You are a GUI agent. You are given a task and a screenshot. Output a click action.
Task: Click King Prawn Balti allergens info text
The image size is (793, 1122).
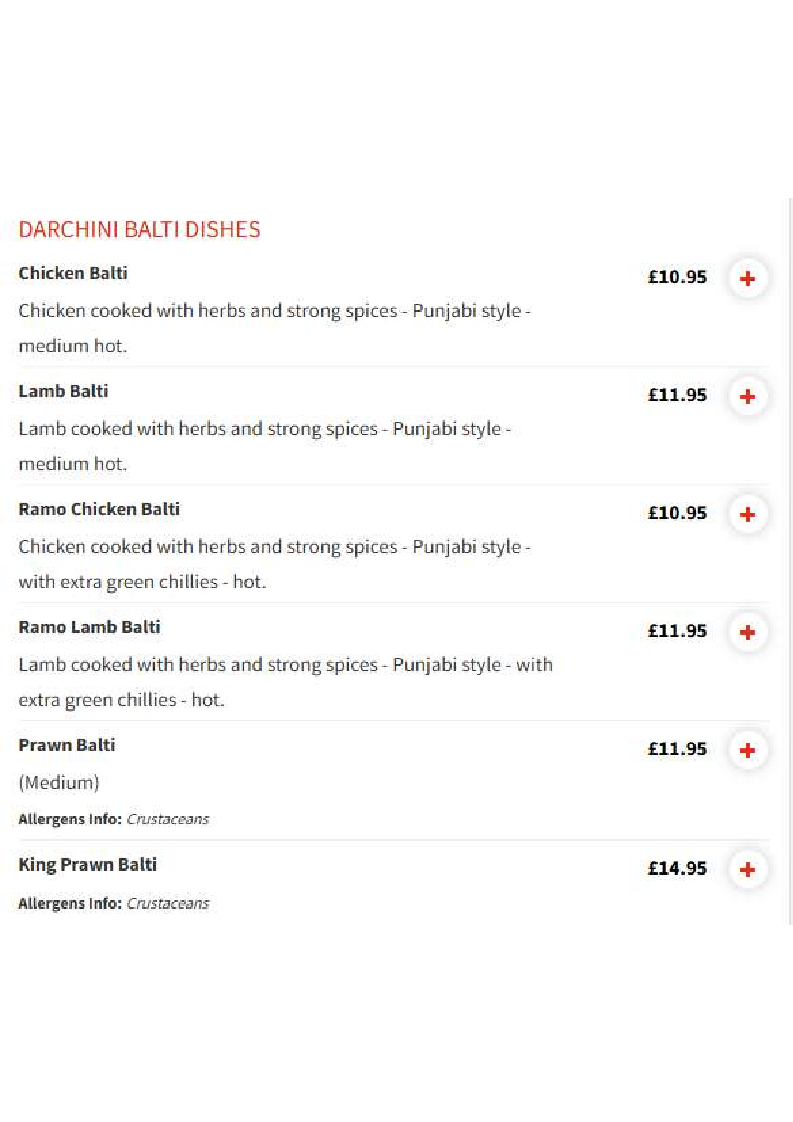pyautogui.click(x=114, y=904)
